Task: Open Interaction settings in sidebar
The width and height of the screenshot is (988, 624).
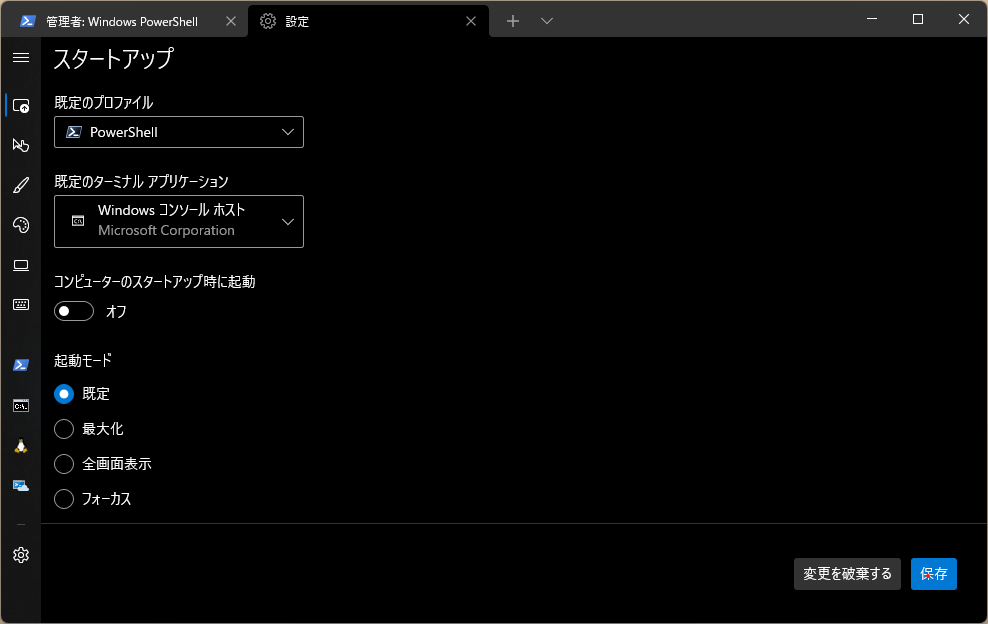Action: point(20,145)
